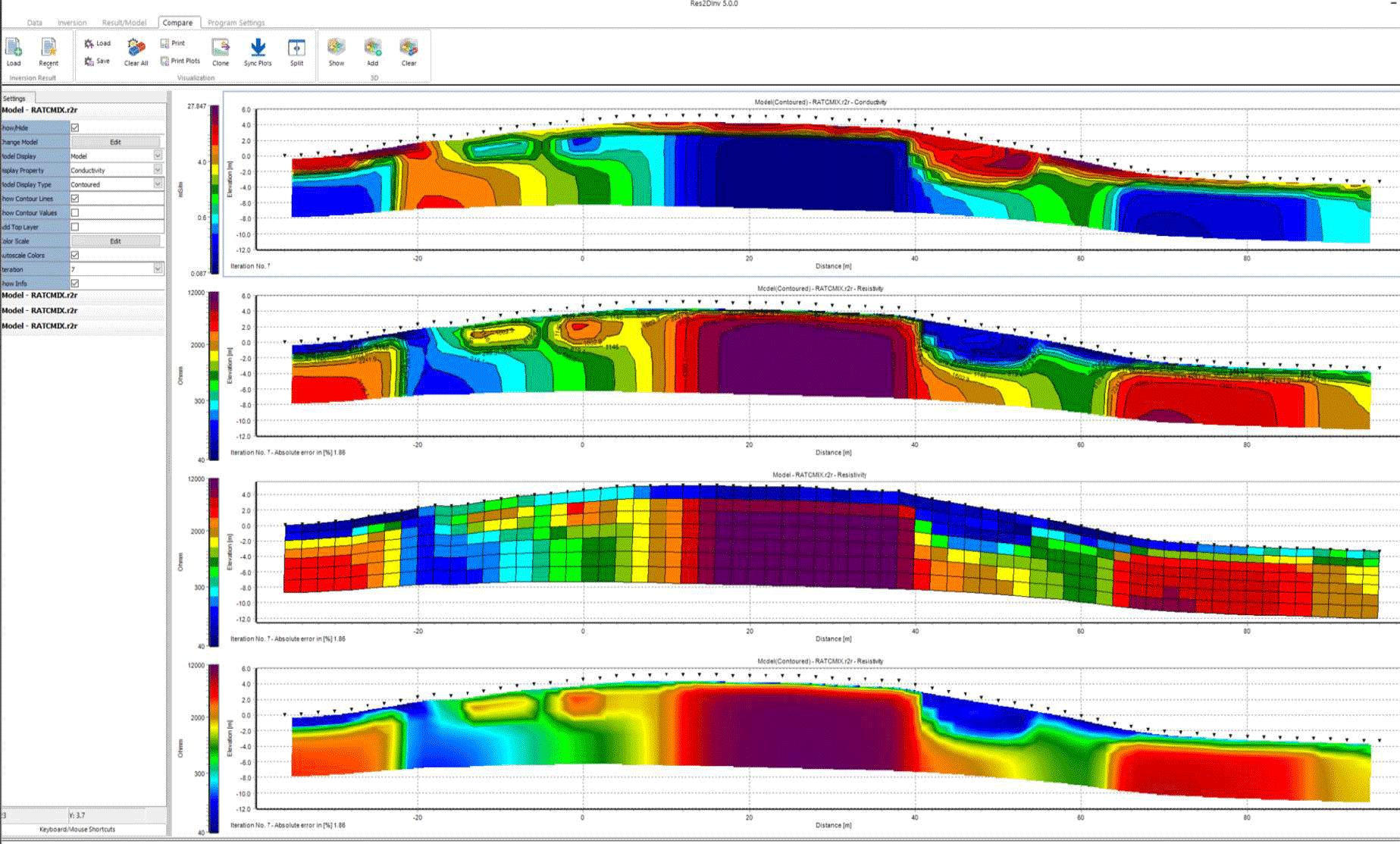Click Print Plots in the toolbar
Screen dimensions: 1400x844
point(180,61)
